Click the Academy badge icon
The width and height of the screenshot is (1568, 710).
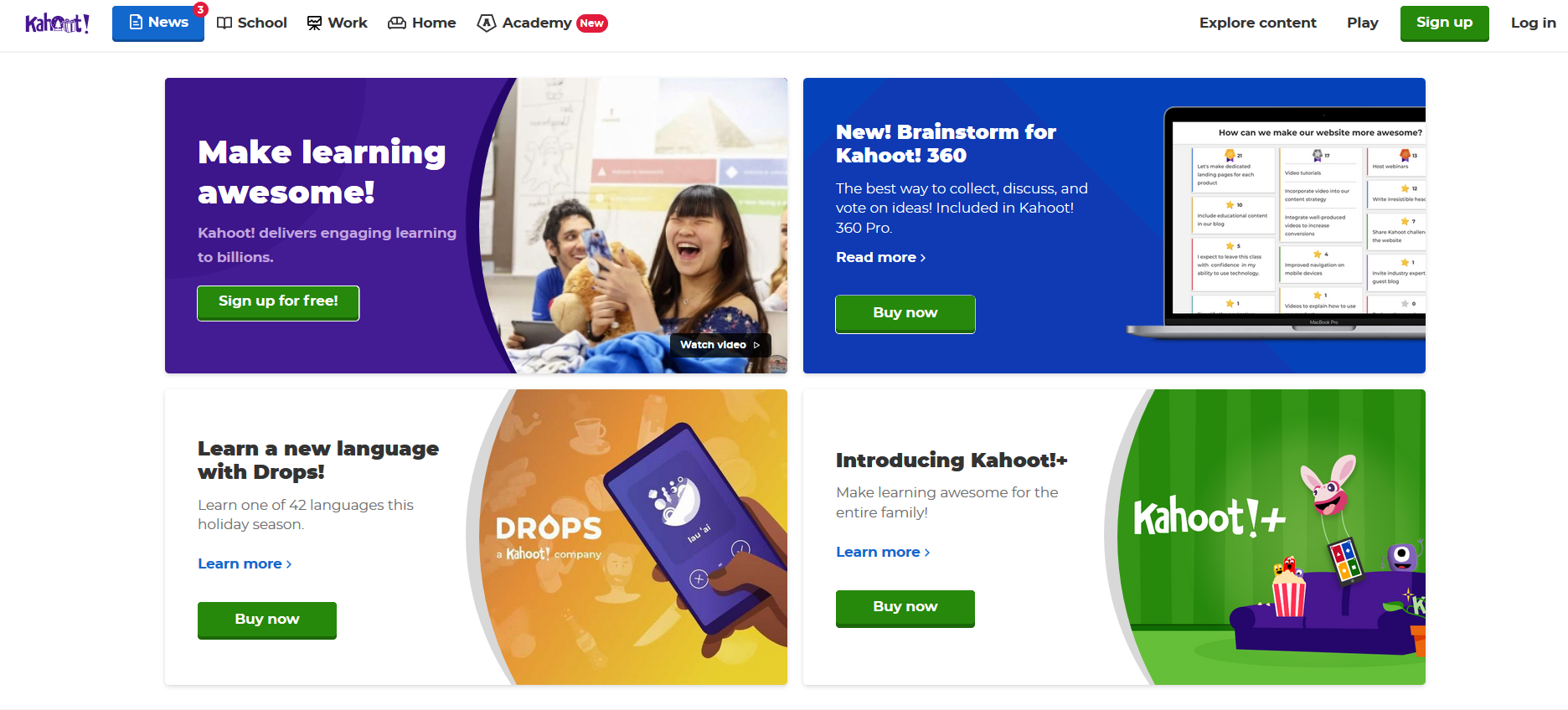pos(486,23)
